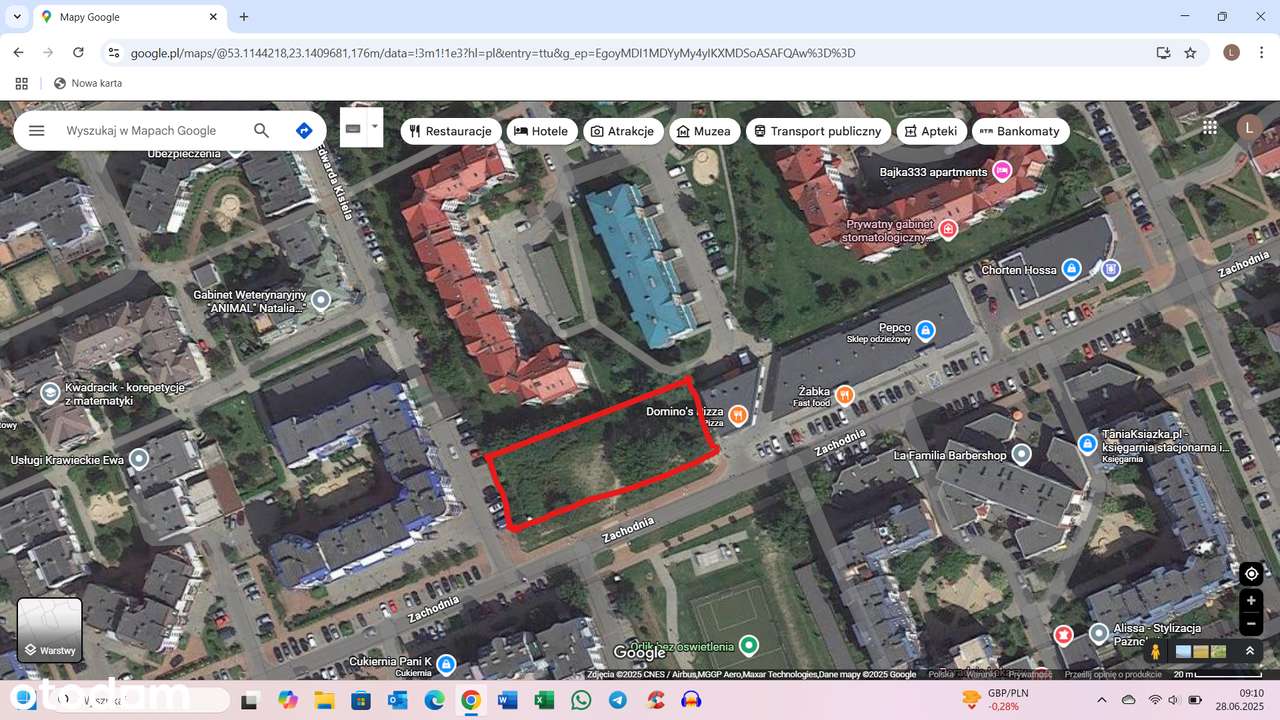
Task: Open the Cukiernia Pani K pin
Action: point(446,663)
